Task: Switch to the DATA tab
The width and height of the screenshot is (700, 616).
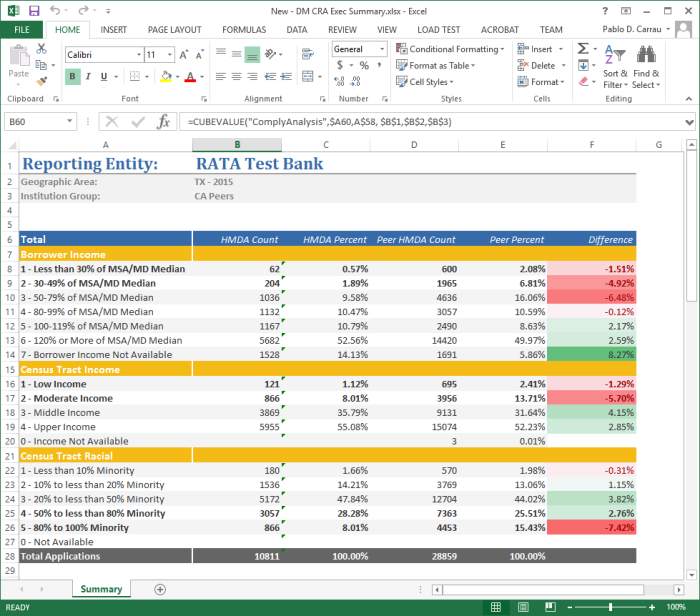Action: [296, 29]
